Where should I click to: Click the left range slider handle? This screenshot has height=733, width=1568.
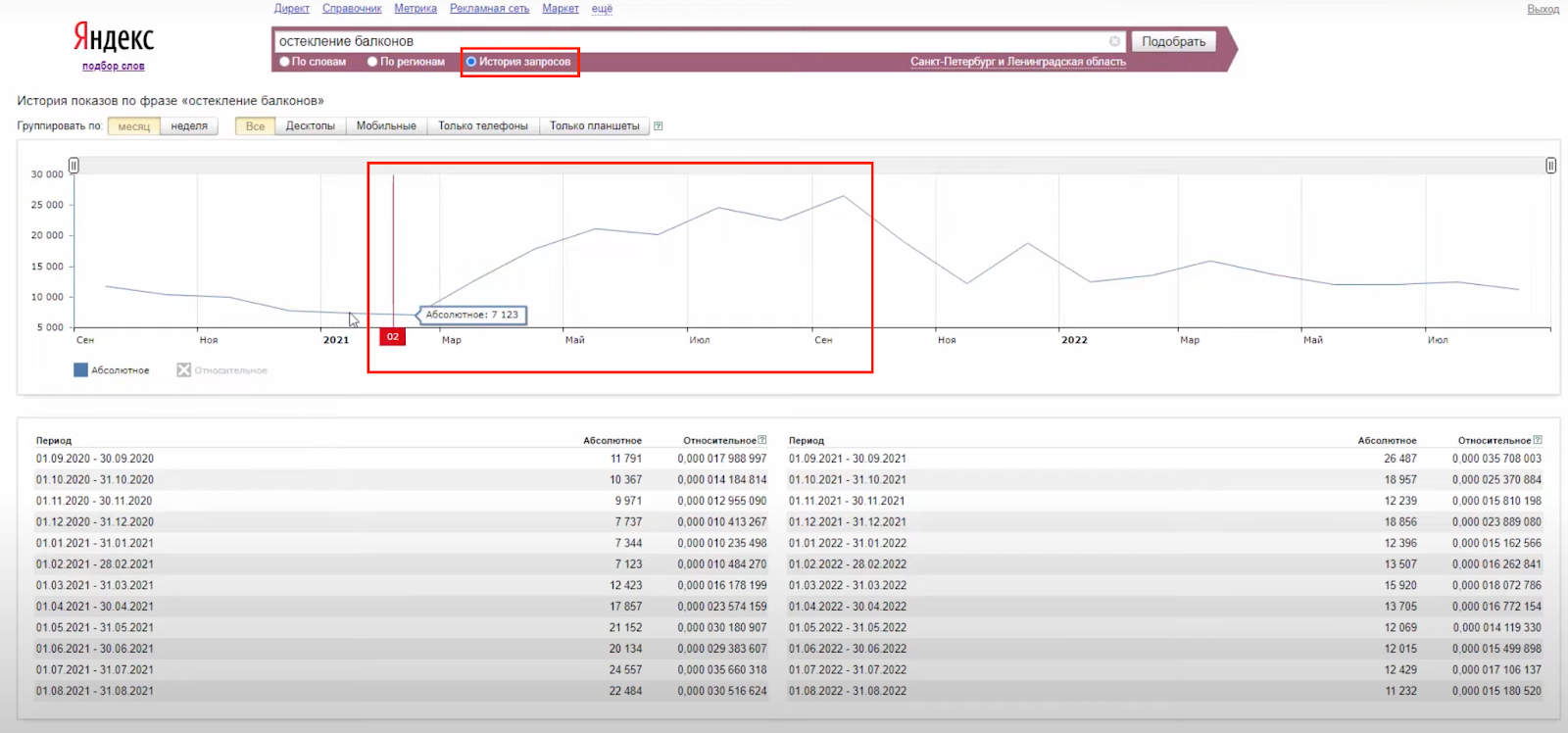pos(73,166)
